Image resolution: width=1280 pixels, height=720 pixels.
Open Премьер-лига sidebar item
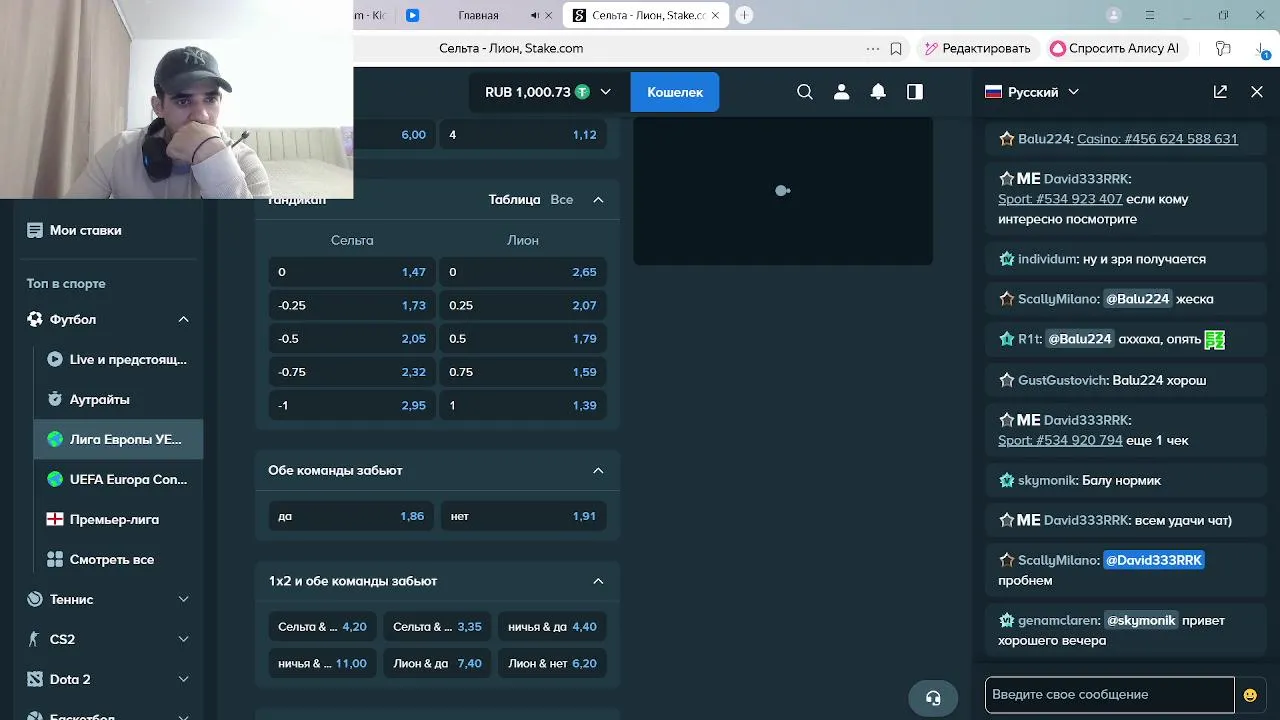coord(119,519)
